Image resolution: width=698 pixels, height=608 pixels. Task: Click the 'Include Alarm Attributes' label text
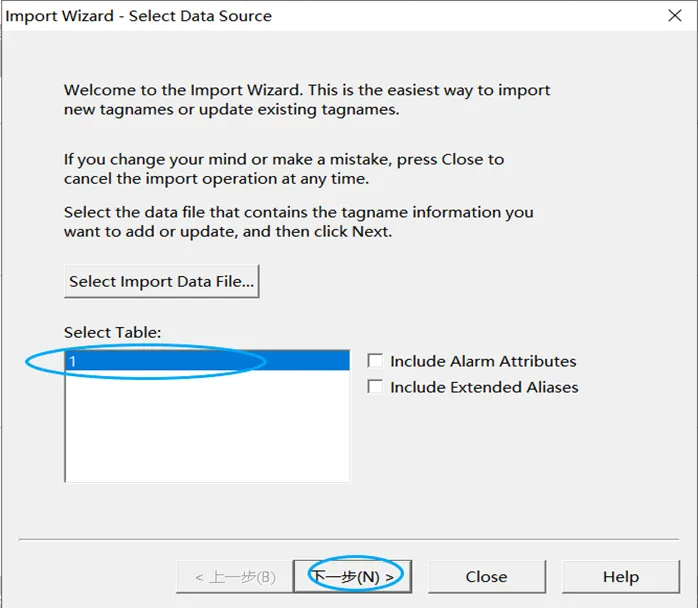483,361
